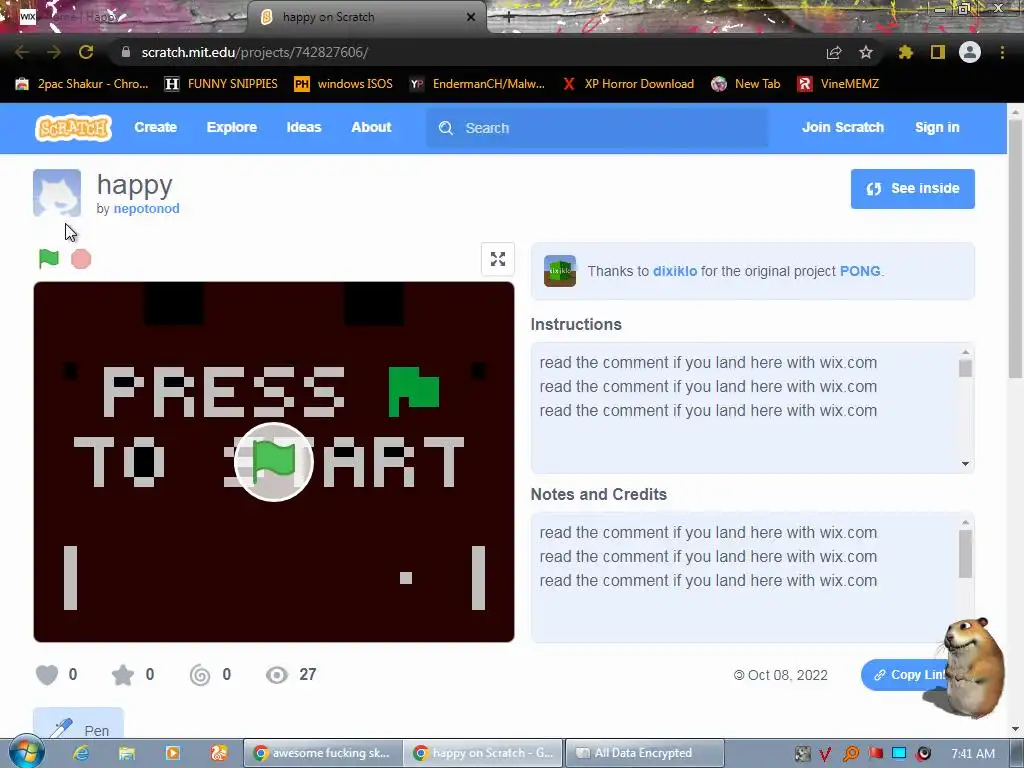Click the Pen extension chip

pos(78,724)
